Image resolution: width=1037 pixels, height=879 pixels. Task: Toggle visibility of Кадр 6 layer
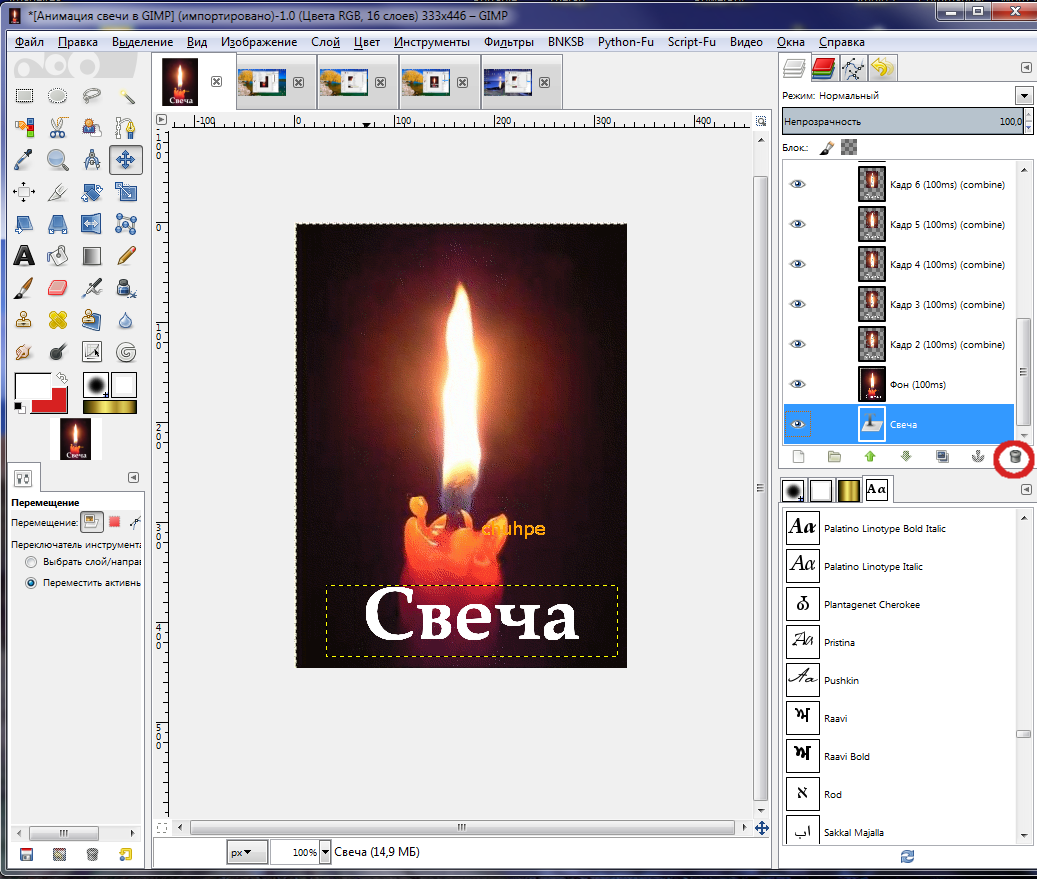[x=797, y=184]
